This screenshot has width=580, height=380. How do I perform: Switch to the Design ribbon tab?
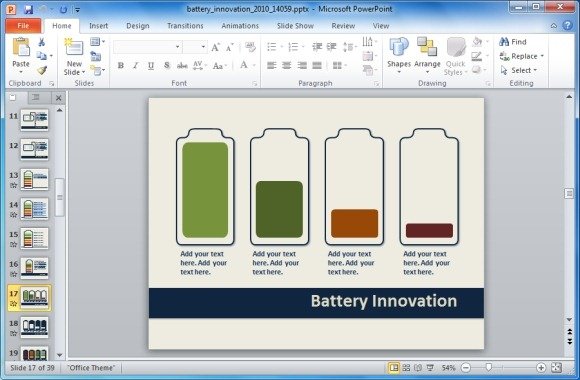click(x=138, y=26)
